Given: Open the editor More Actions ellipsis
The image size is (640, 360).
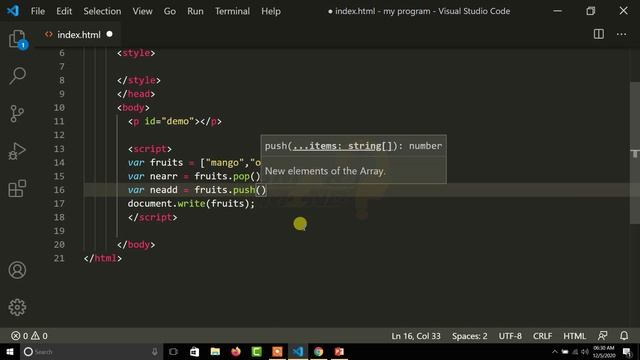Looking at the screenshot, I should pos(621,34).
